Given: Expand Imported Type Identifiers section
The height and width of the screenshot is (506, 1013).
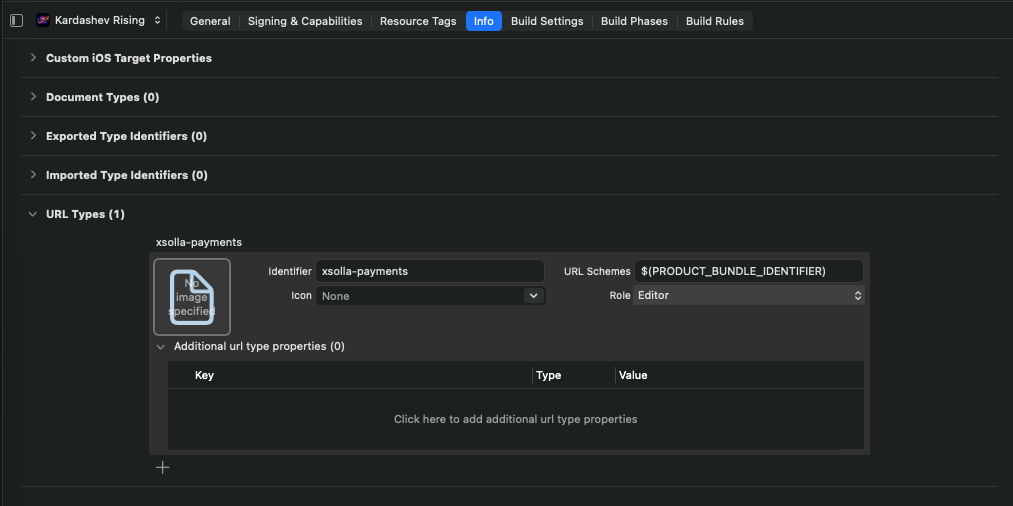Looking at the screenshot, I should click(33, 175).
